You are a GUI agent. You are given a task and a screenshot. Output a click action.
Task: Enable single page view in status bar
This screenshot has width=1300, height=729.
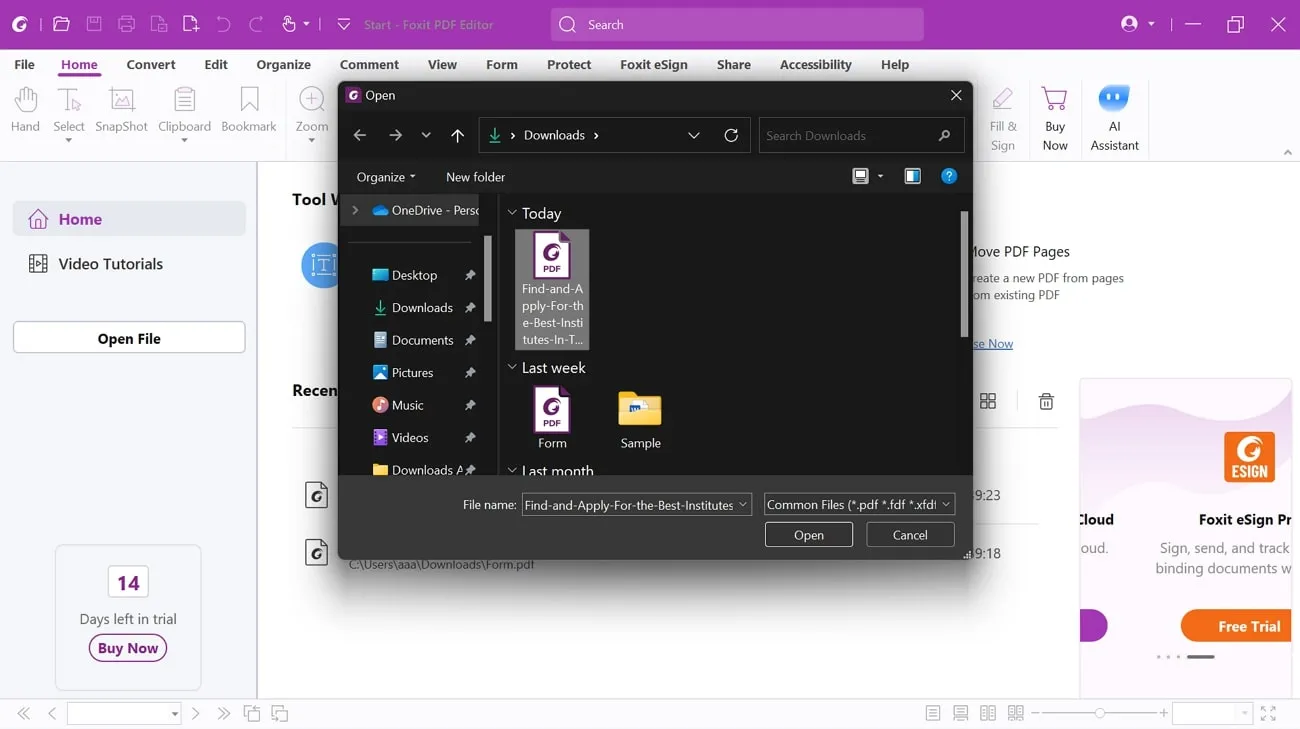click(933, 713)
